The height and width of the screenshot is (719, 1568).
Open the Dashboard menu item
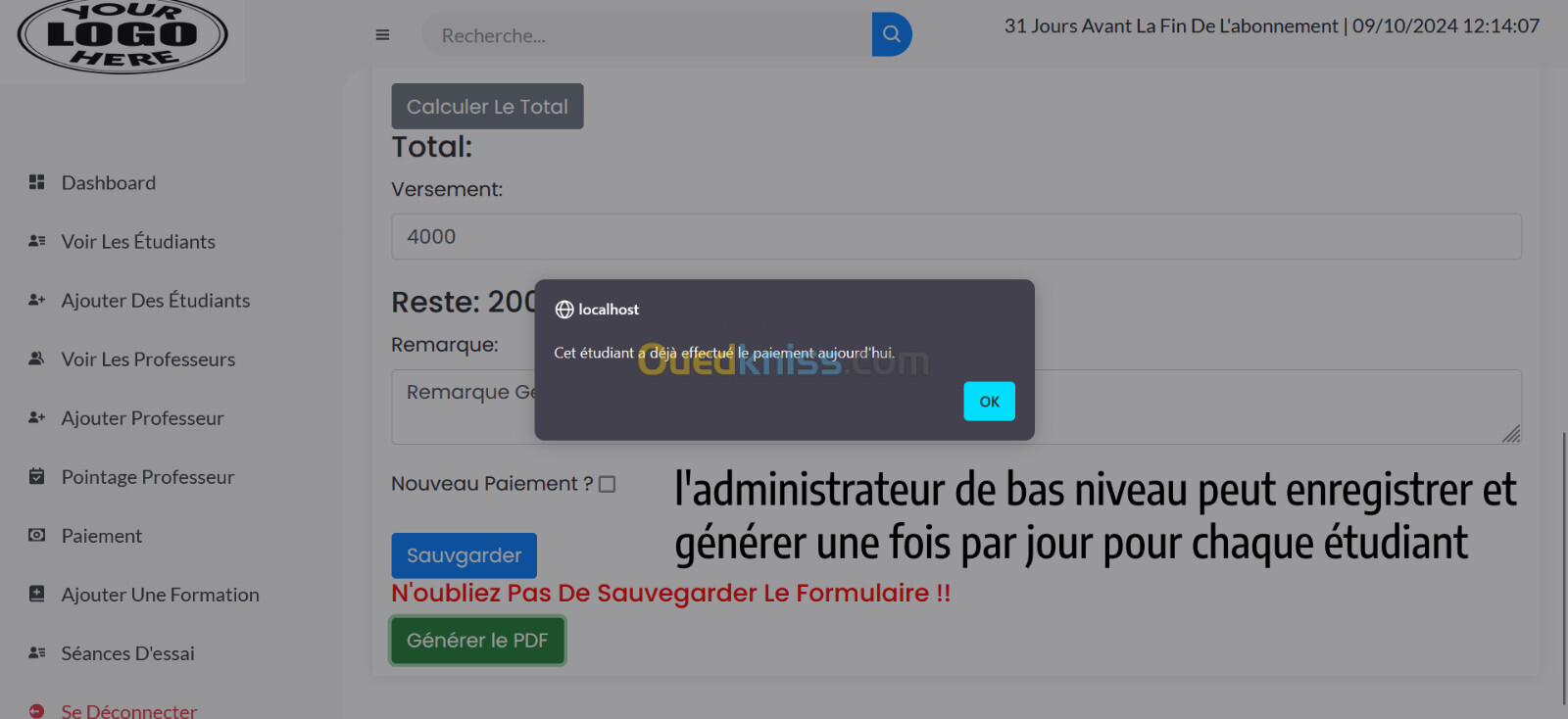pyautogui.click(x=109, y=182)
